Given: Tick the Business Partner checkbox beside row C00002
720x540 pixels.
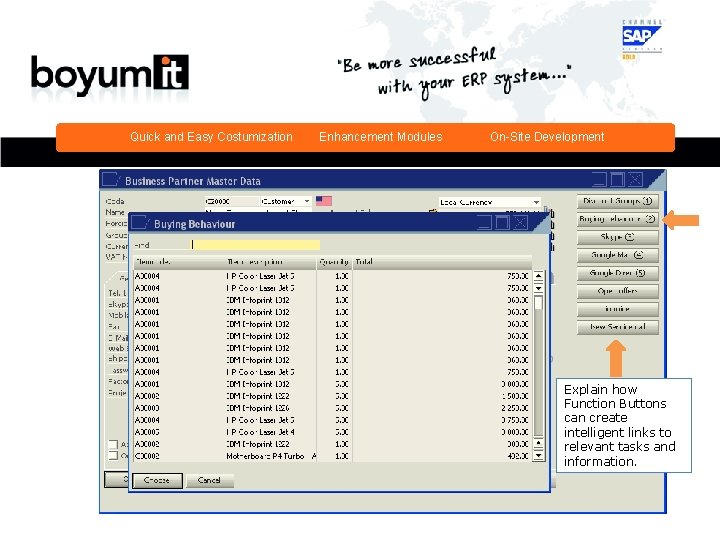Looking at the screenshot, I should click(x=112, y=456).
